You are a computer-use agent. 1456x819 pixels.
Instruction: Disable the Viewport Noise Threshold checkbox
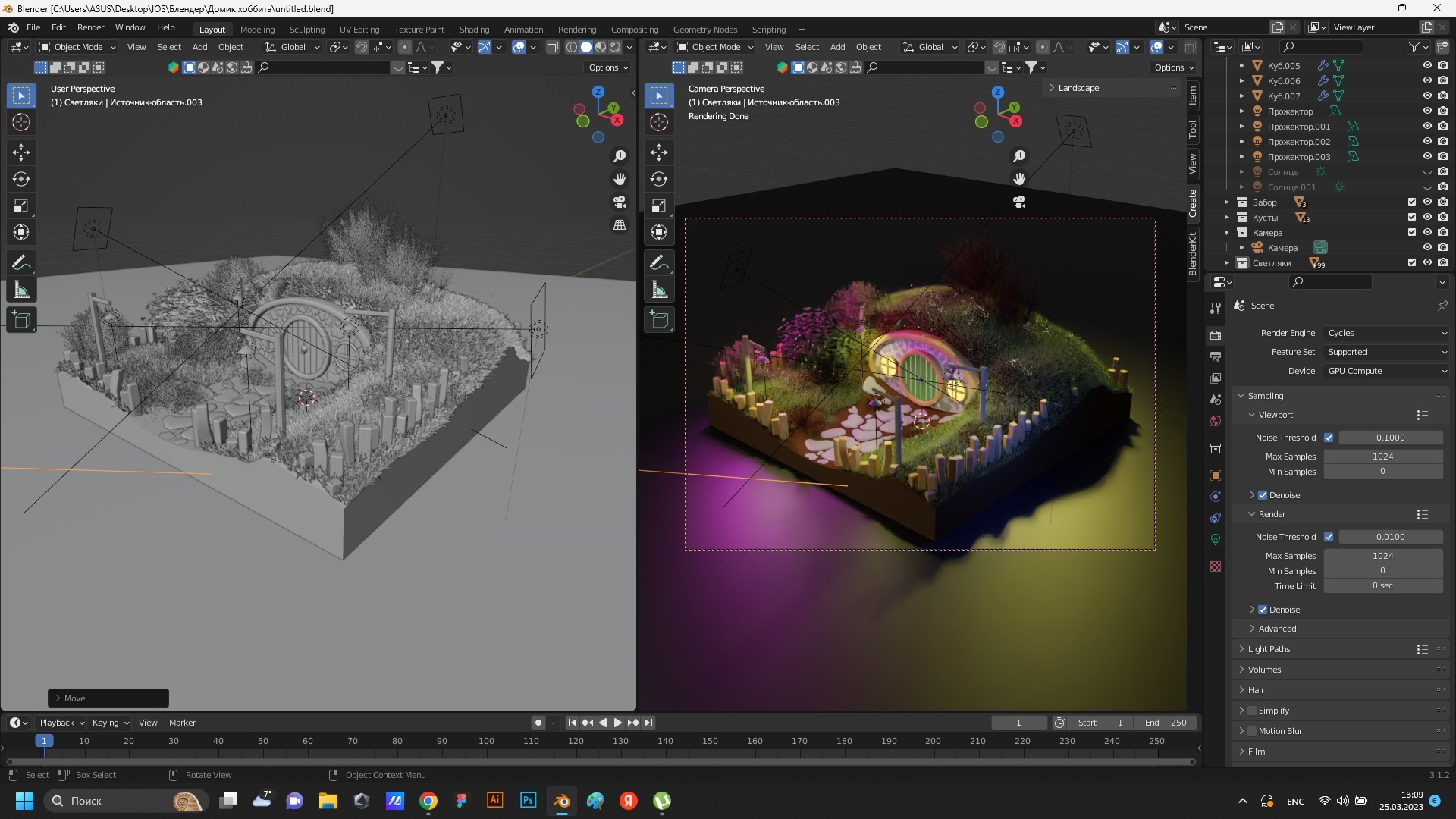click(x=1329, y=438)
